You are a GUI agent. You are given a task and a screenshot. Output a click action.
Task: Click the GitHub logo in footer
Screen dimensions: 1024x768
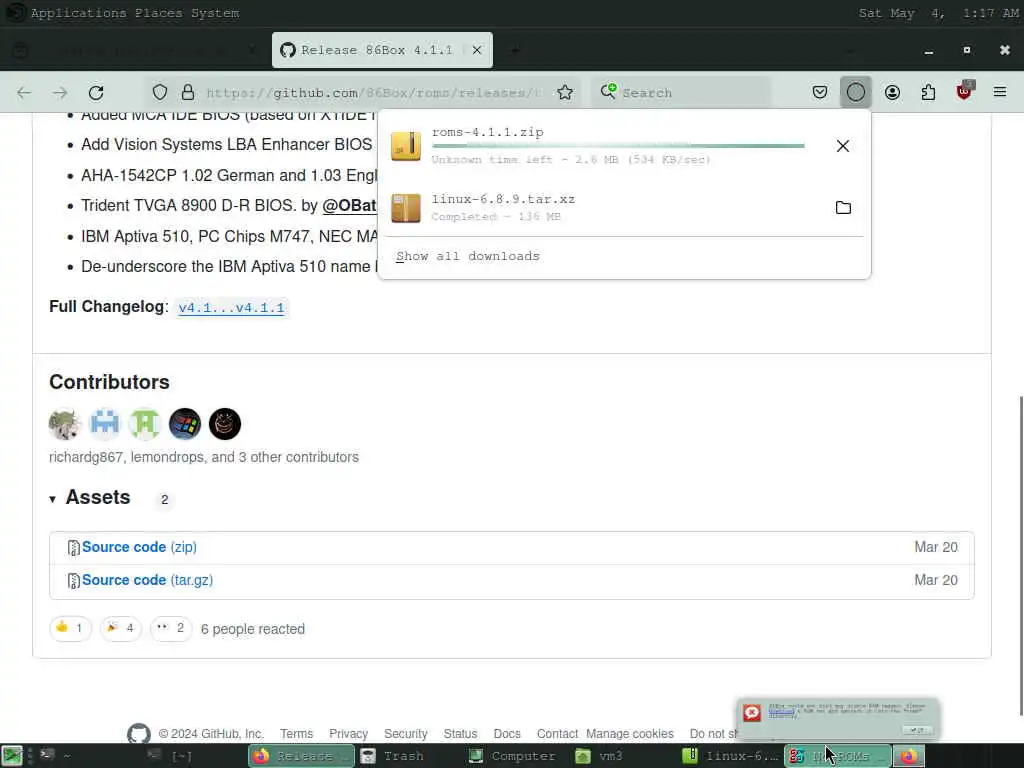coord(138,733)
